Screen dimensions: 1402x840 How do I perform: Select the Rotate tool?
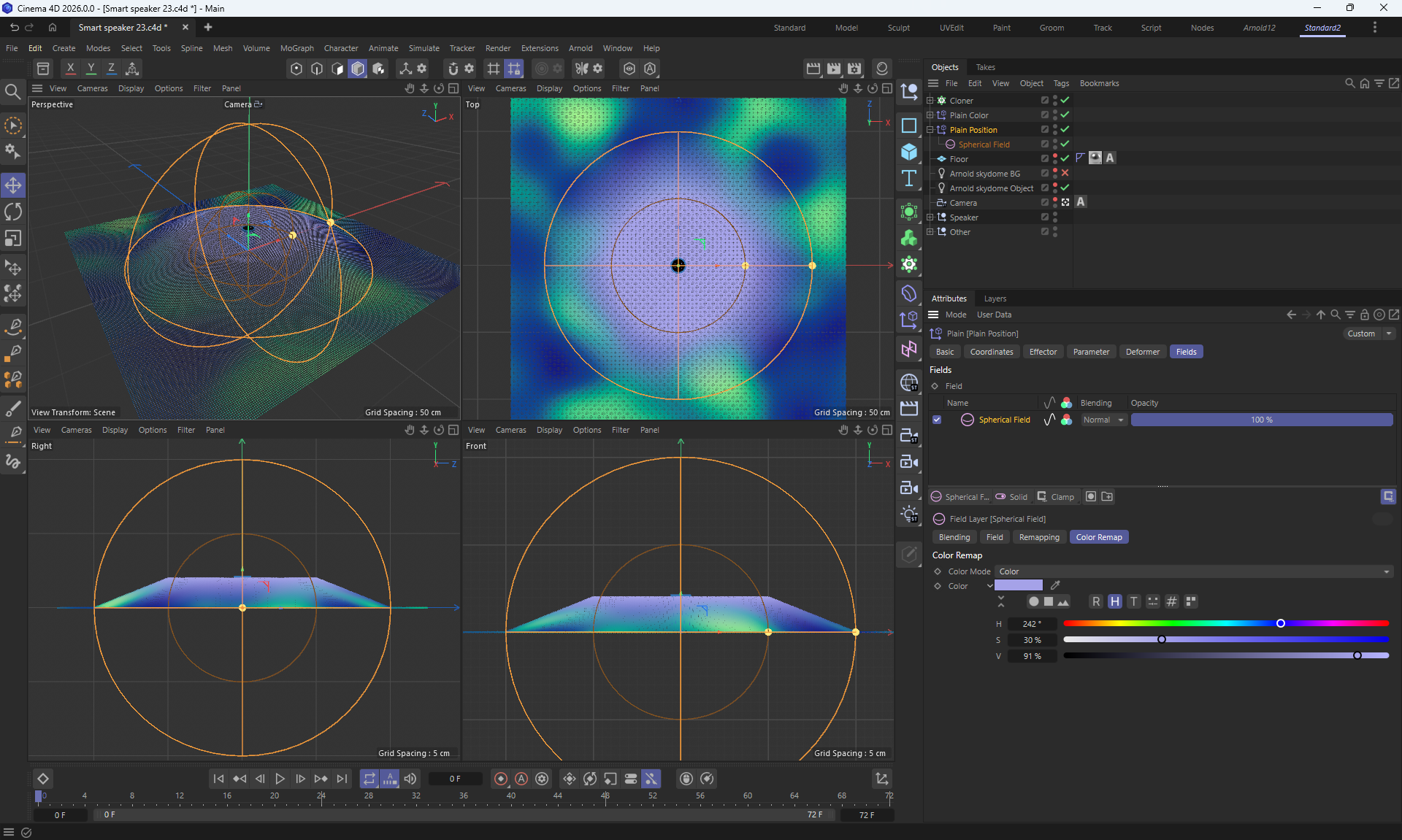13,212
